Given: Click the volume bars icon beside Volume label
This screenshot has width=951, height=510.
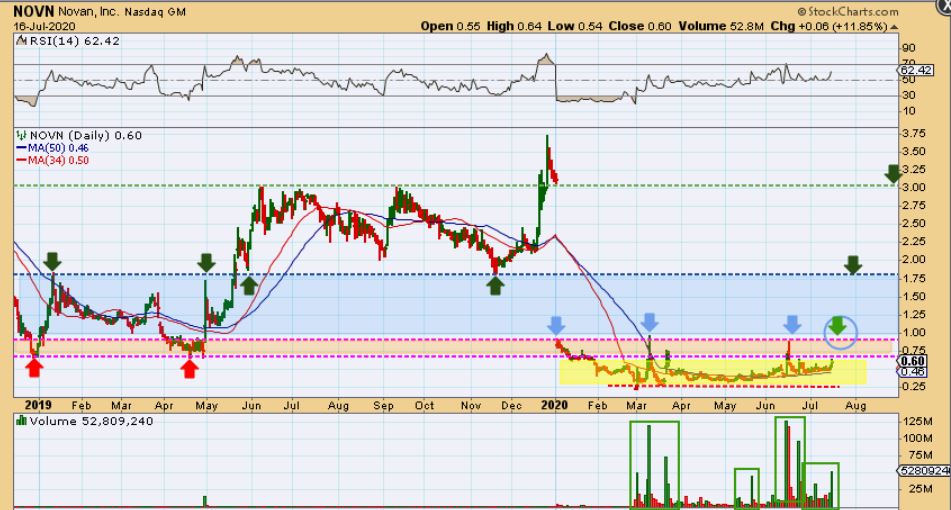Looking at the screenshot, I should [21, 421].
